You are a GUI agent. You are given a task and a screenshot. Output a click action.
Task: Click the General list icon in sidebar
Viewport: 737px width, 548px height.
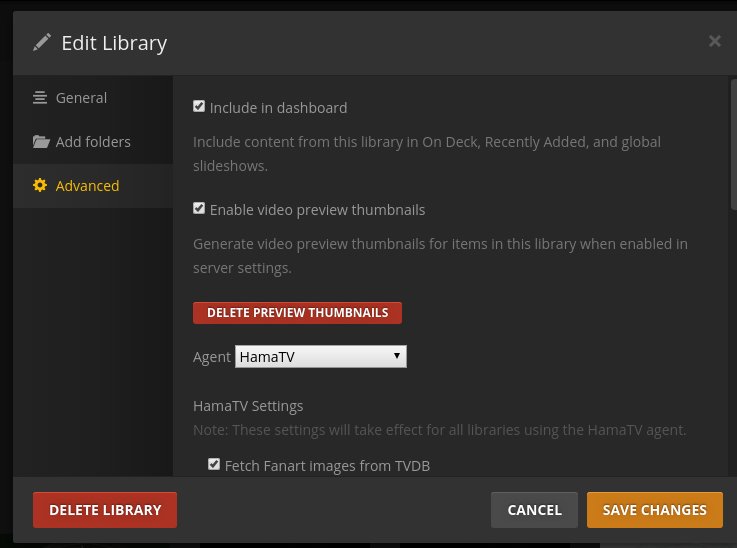point(40,97)
